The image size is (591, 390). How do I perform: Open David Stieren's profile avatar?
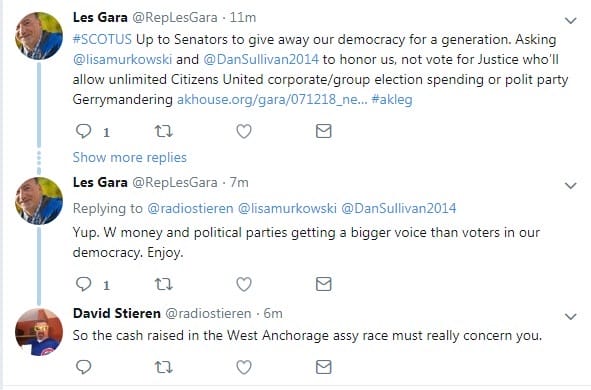[x=39, y=332]
